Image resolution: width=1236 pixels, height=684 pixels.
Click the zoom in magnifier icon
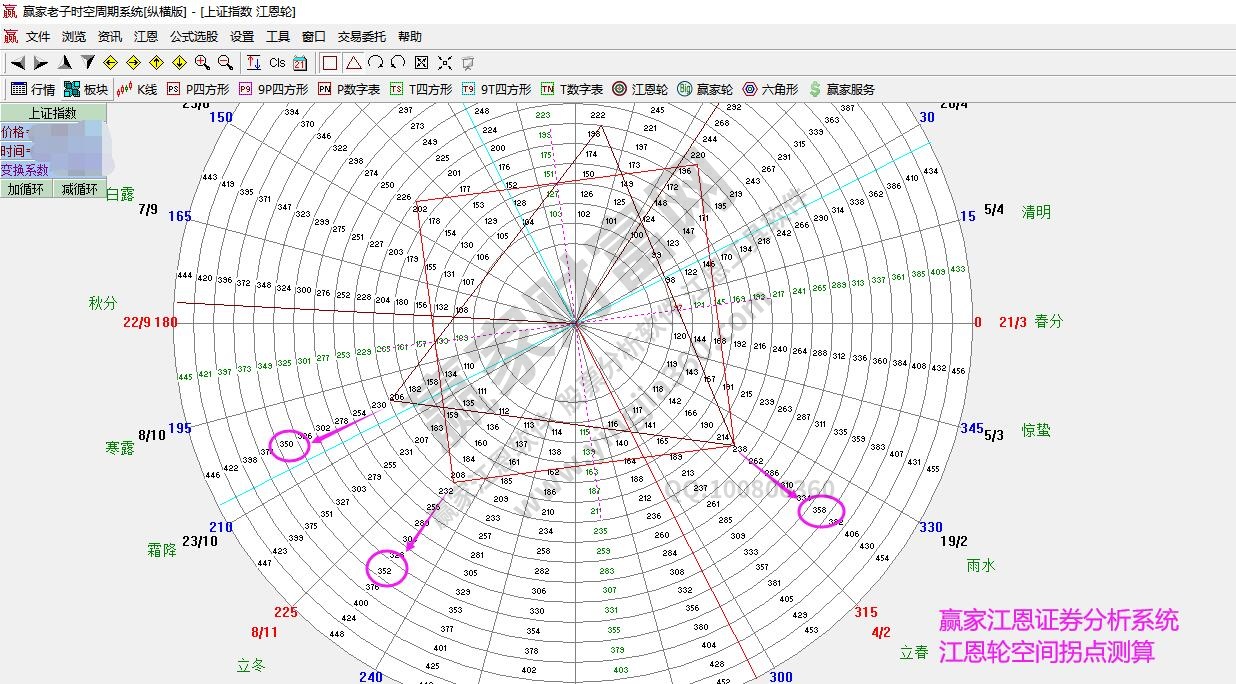pyautogui.click(x=203, y=62)
